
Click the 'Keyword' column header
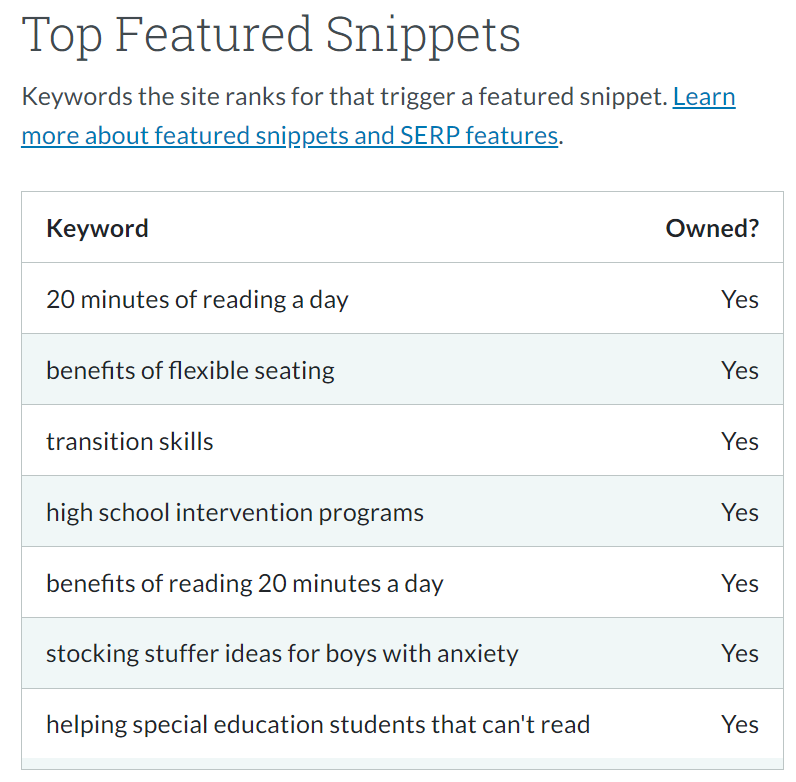[97, 228]
